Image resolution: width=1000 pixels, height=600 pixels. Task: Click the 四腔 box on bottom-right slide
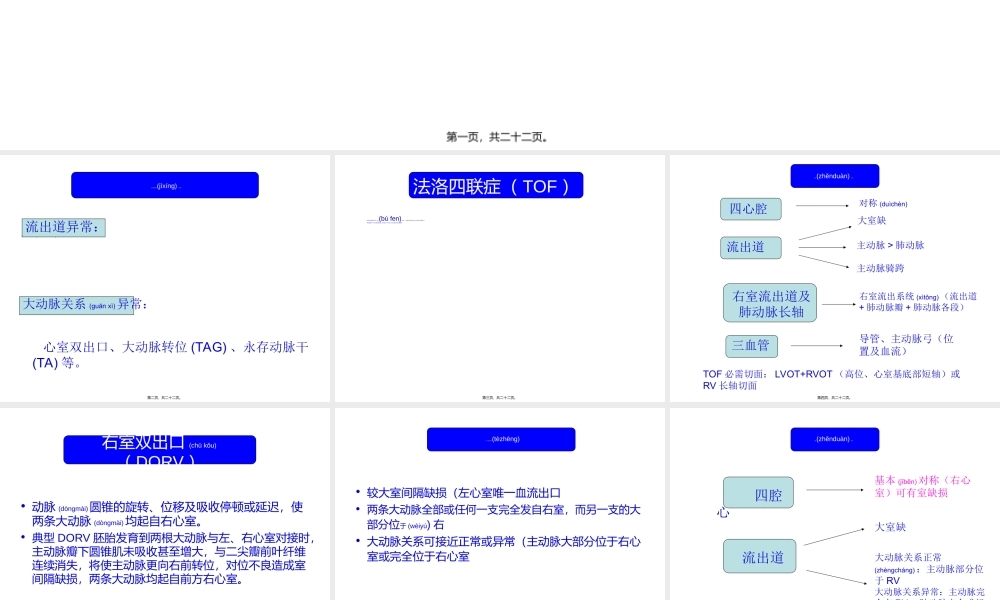tap(758, 492)
